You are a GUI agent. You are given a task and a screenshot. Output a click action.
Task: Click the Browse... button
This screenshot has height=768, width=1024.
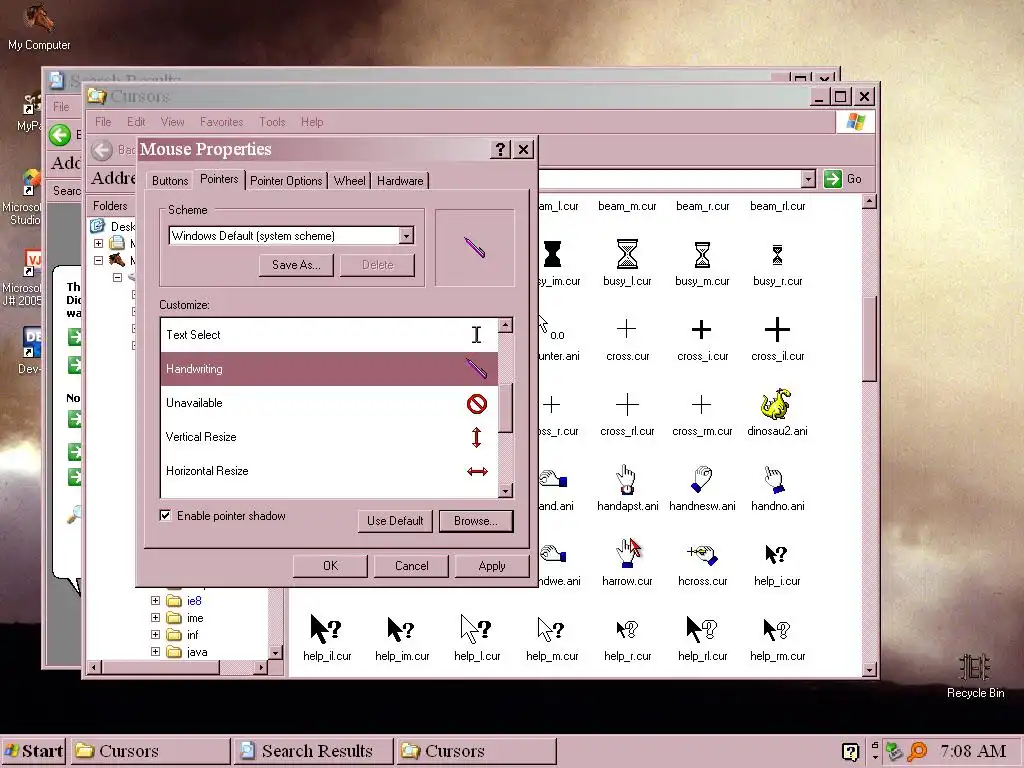pyautogui.click(x=475, y=521)
